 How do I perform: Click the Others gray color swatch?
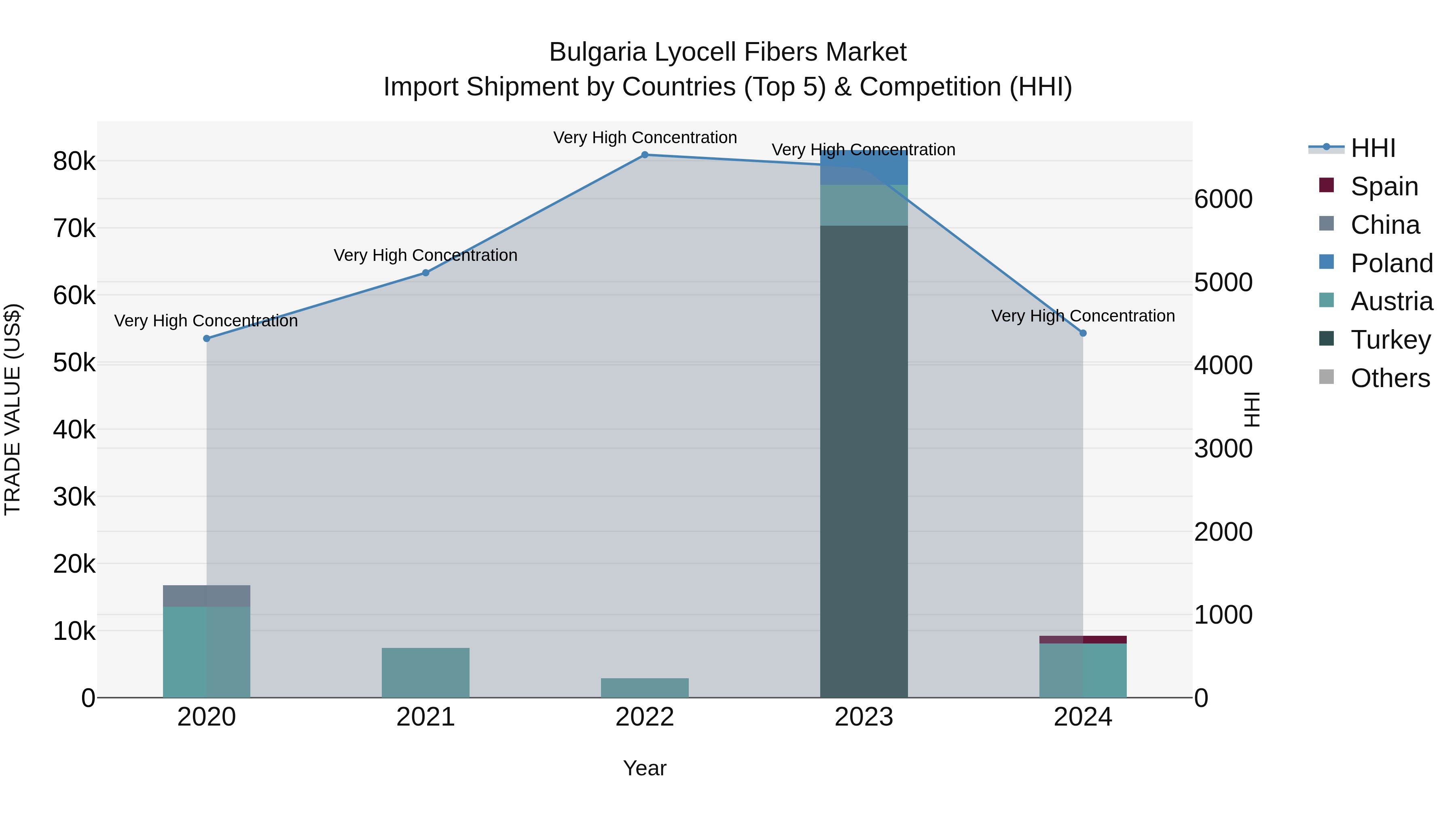pos(1326,377)
